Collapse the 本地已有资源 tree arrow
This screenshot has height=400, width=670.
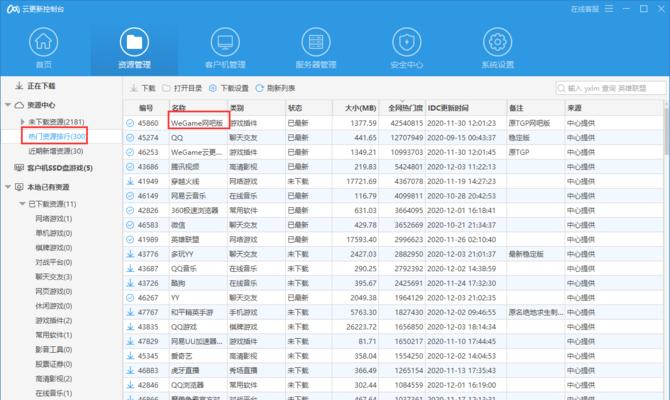tap(8, 187)
